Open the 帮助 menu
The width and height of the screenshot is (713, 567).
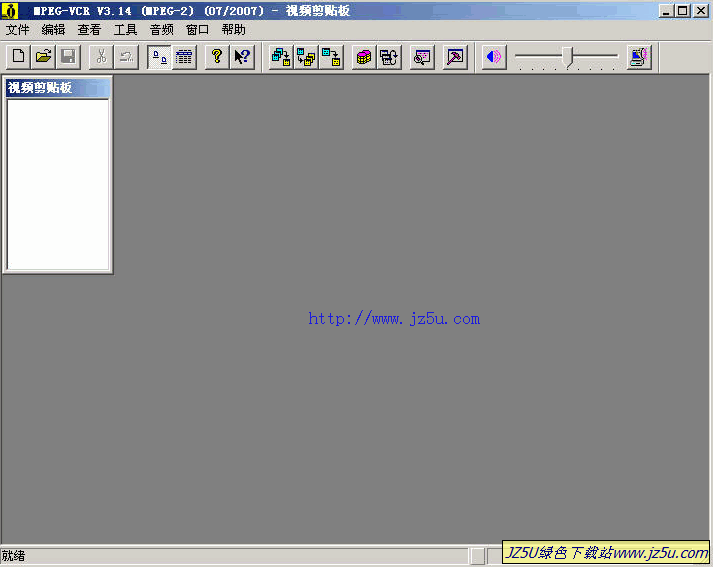pyautogui.click(x=234, y=30)
